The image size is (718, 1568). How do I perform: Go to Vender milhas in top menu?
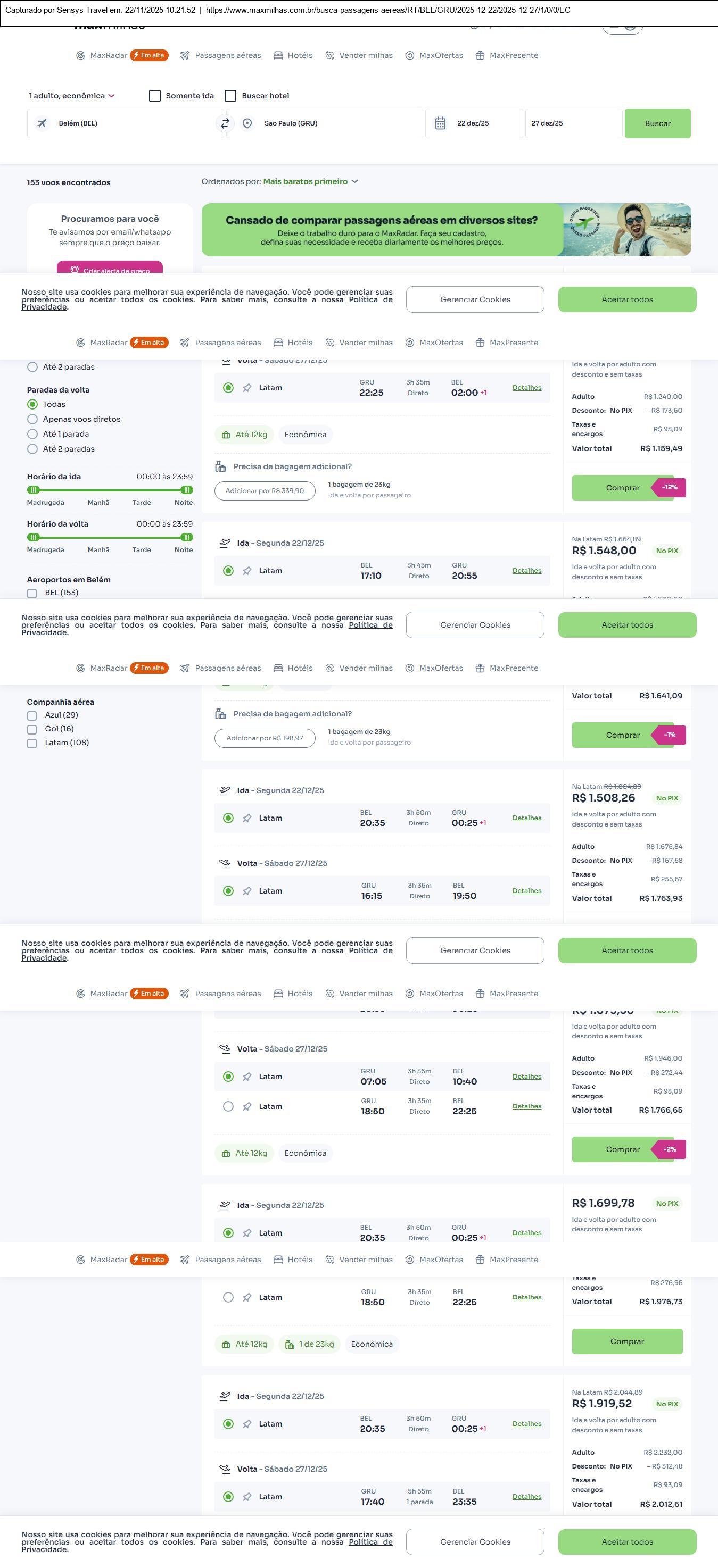359,55
